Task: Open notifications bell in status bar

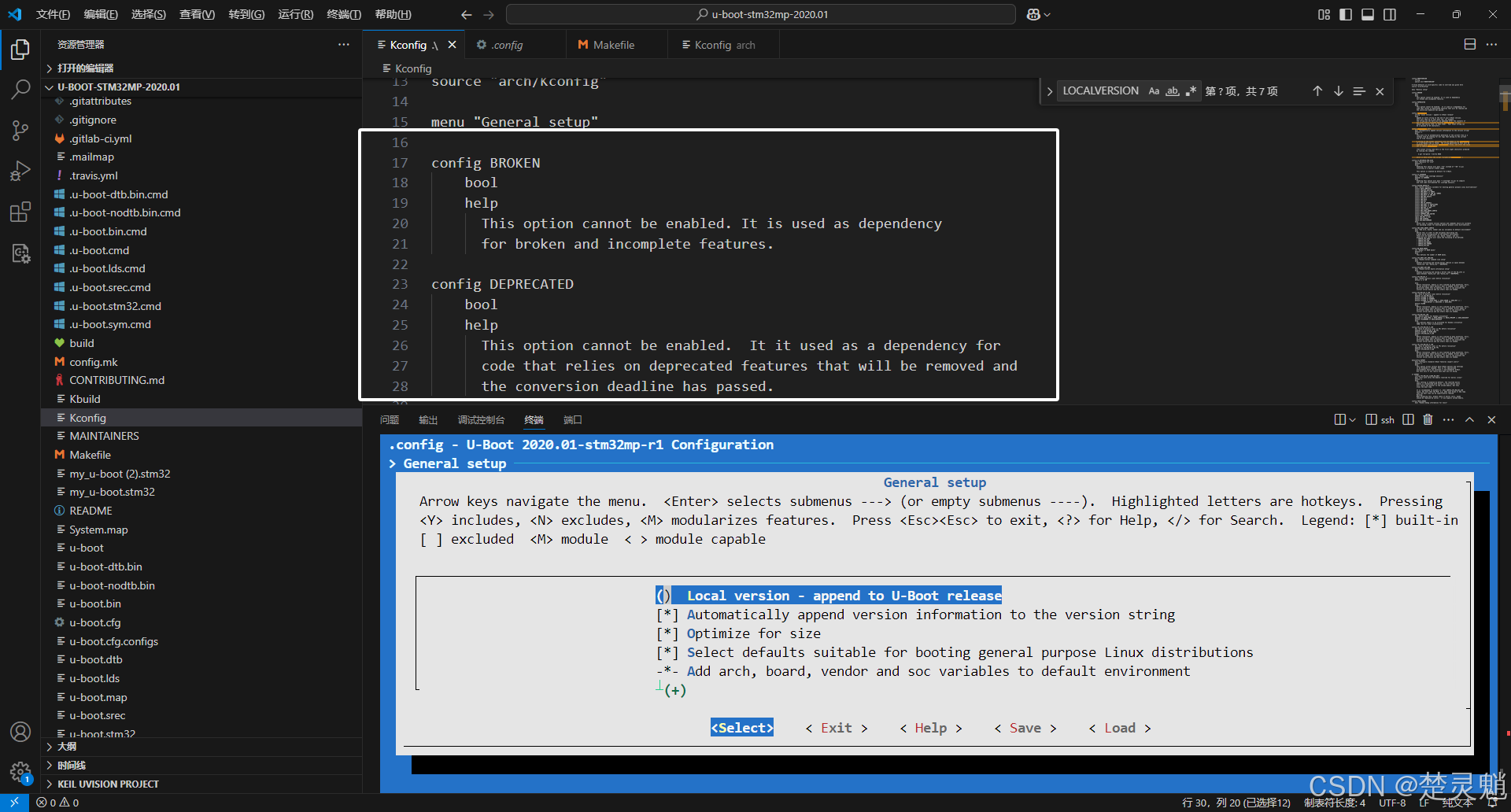Action: click(1492, 803)
